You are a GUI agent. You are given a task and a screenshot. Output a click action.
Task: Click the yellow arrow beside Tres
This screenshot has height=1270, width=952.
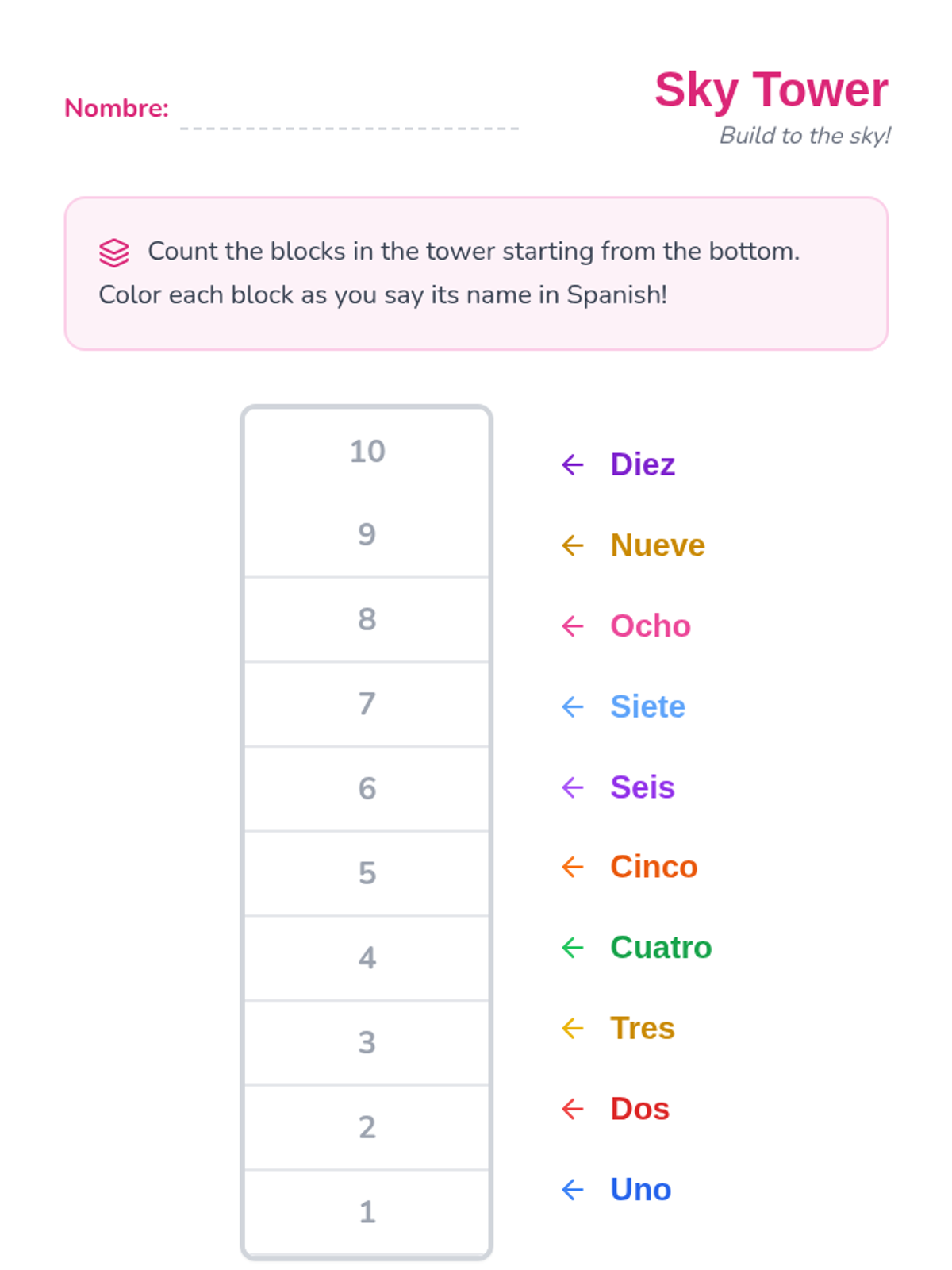tap(572, 1029)
